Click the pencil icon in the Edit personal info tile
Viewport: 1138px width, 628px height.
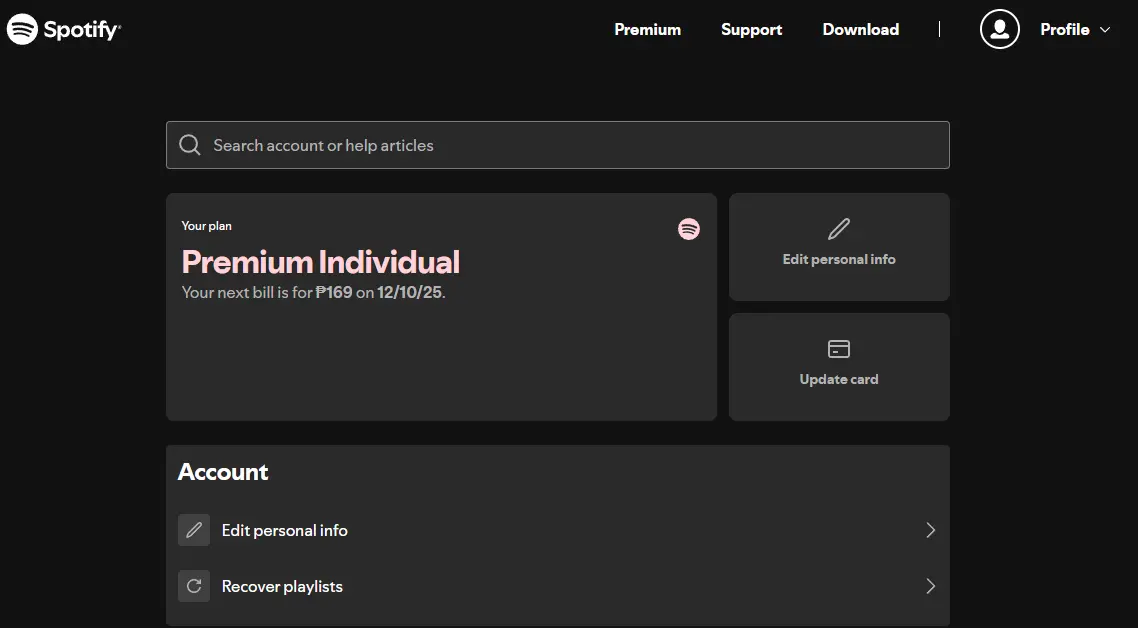[839, 229]
